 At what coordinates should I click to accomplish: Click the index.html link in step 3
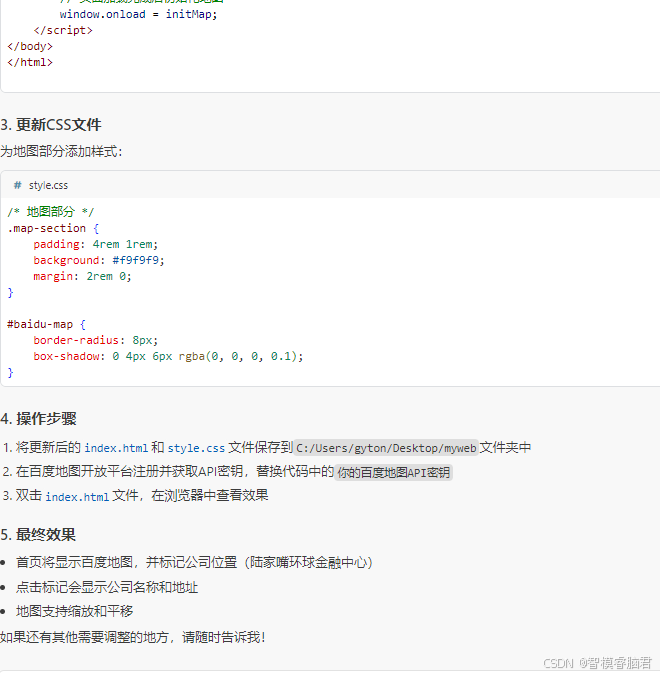[x=77, y=497]
